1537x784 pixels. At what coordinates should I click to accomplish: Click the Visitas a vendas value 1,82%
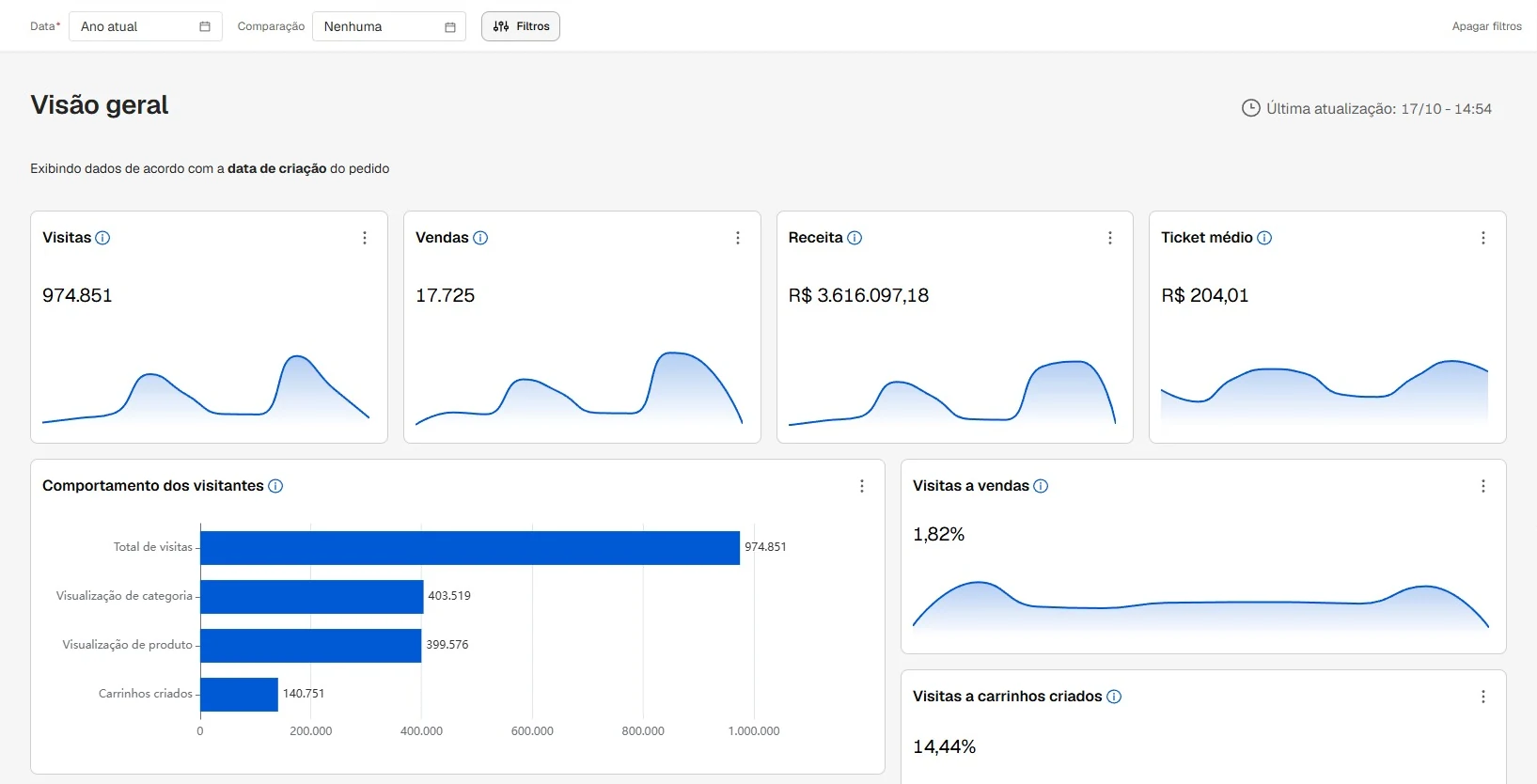pyautogui.click(x=939, y=534)
